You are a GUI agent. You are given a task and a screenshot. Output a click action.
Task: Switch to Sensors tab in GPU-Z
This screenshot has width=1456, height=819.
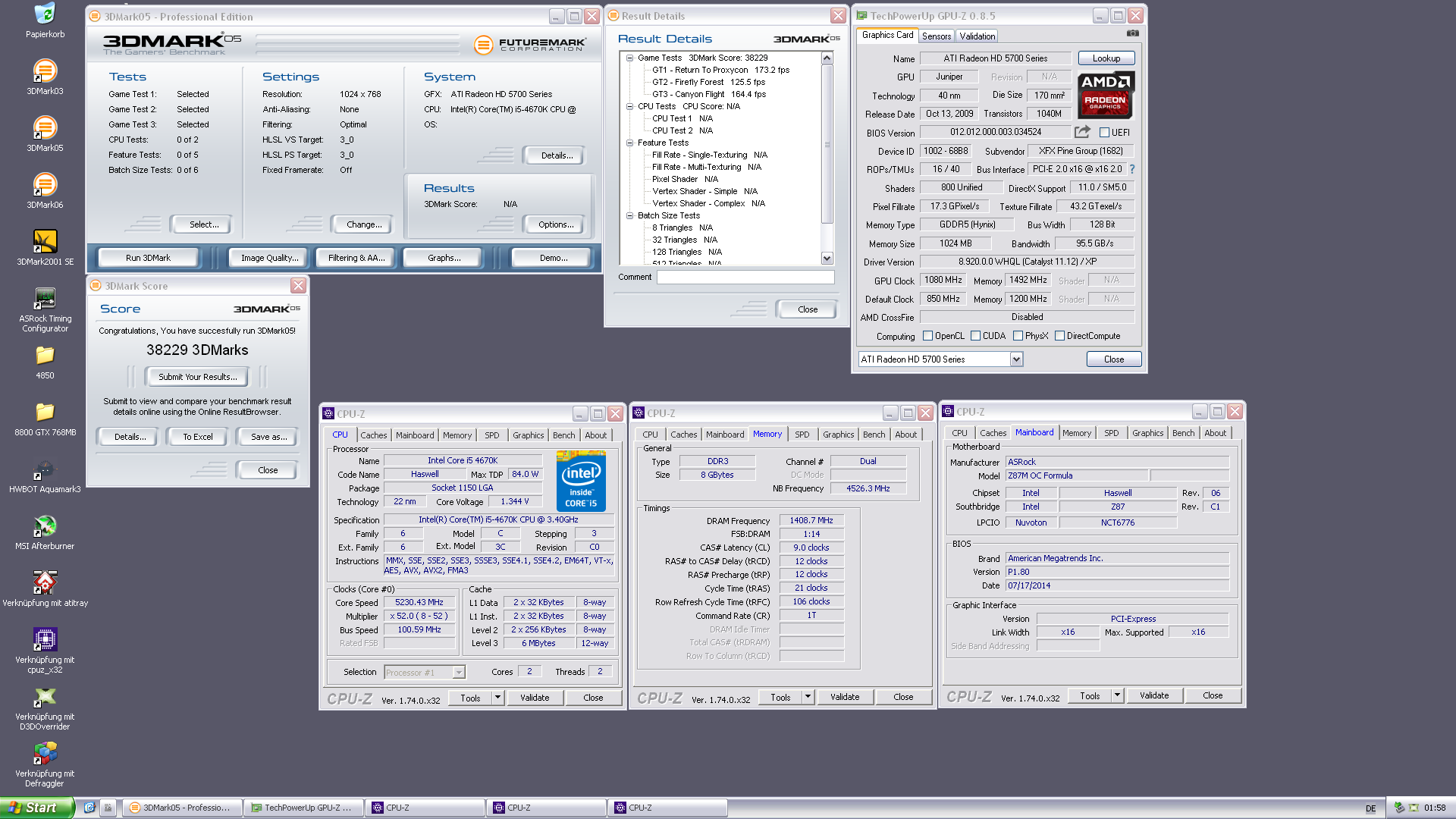point(936,36)
